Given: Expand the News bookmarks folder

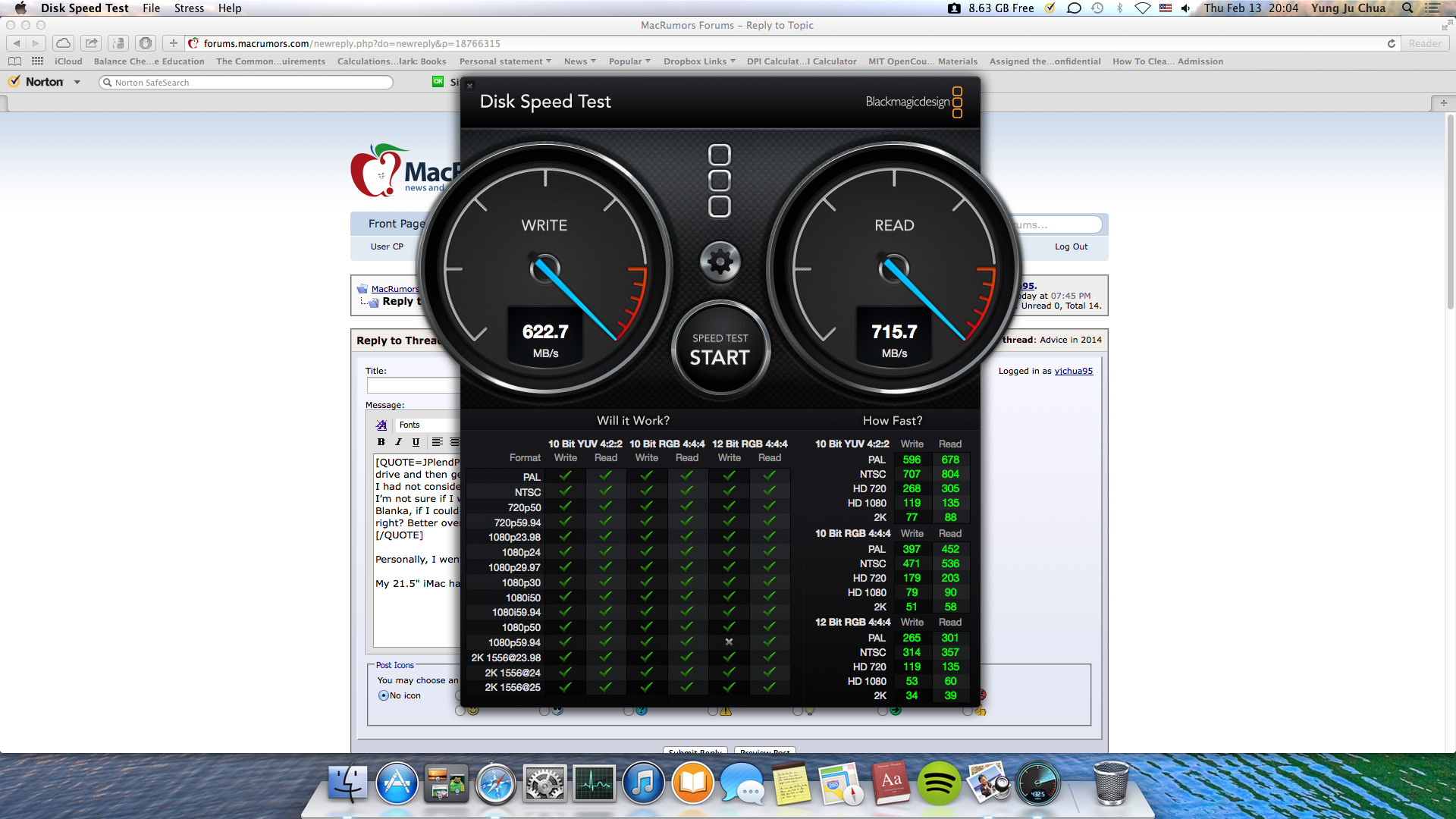Looking at the screenshot, I should (x=580, y=61).
